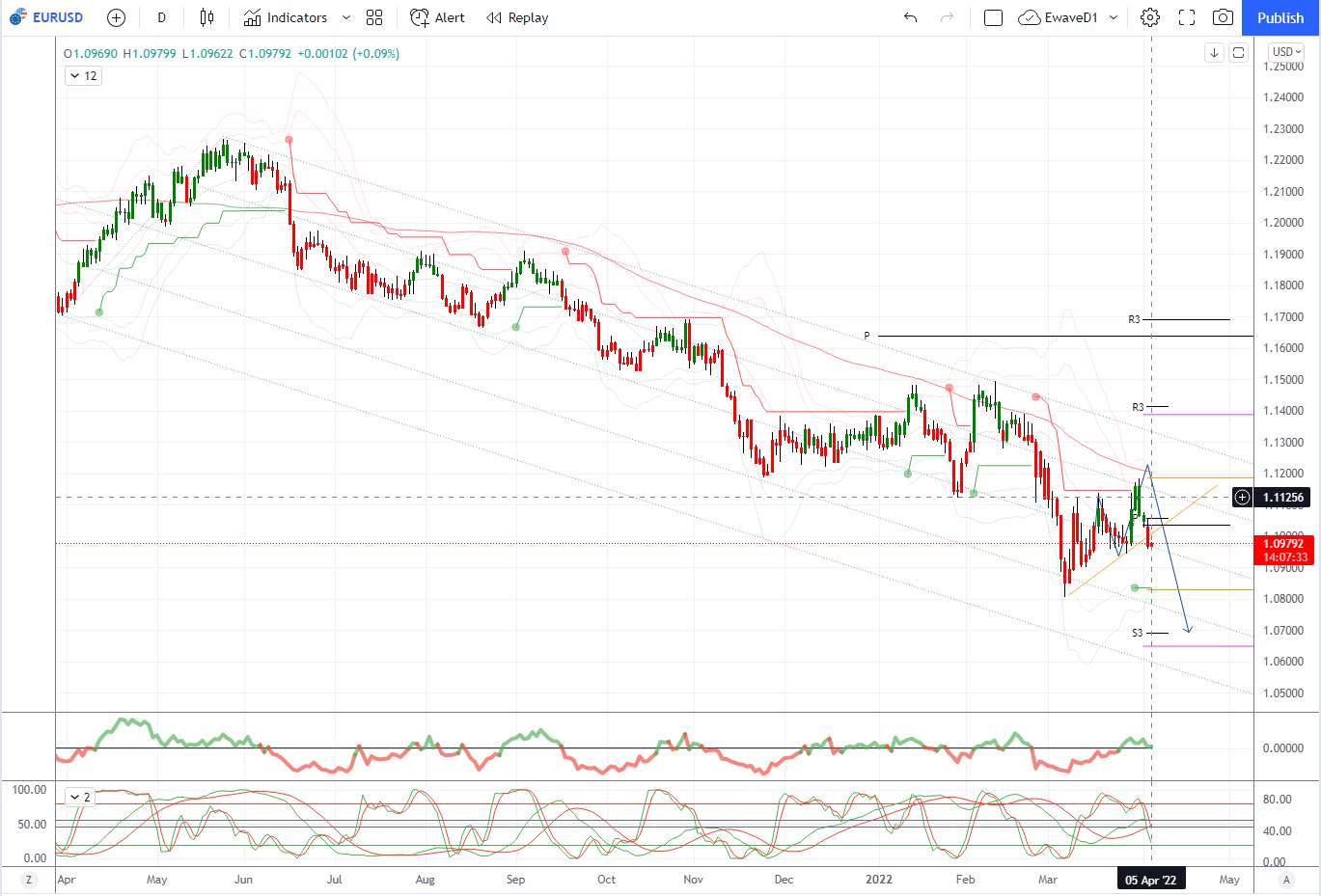Click the S3 pivot label
The width and height of the screenshot is (1321, 896).
[x=1138, y=633]
